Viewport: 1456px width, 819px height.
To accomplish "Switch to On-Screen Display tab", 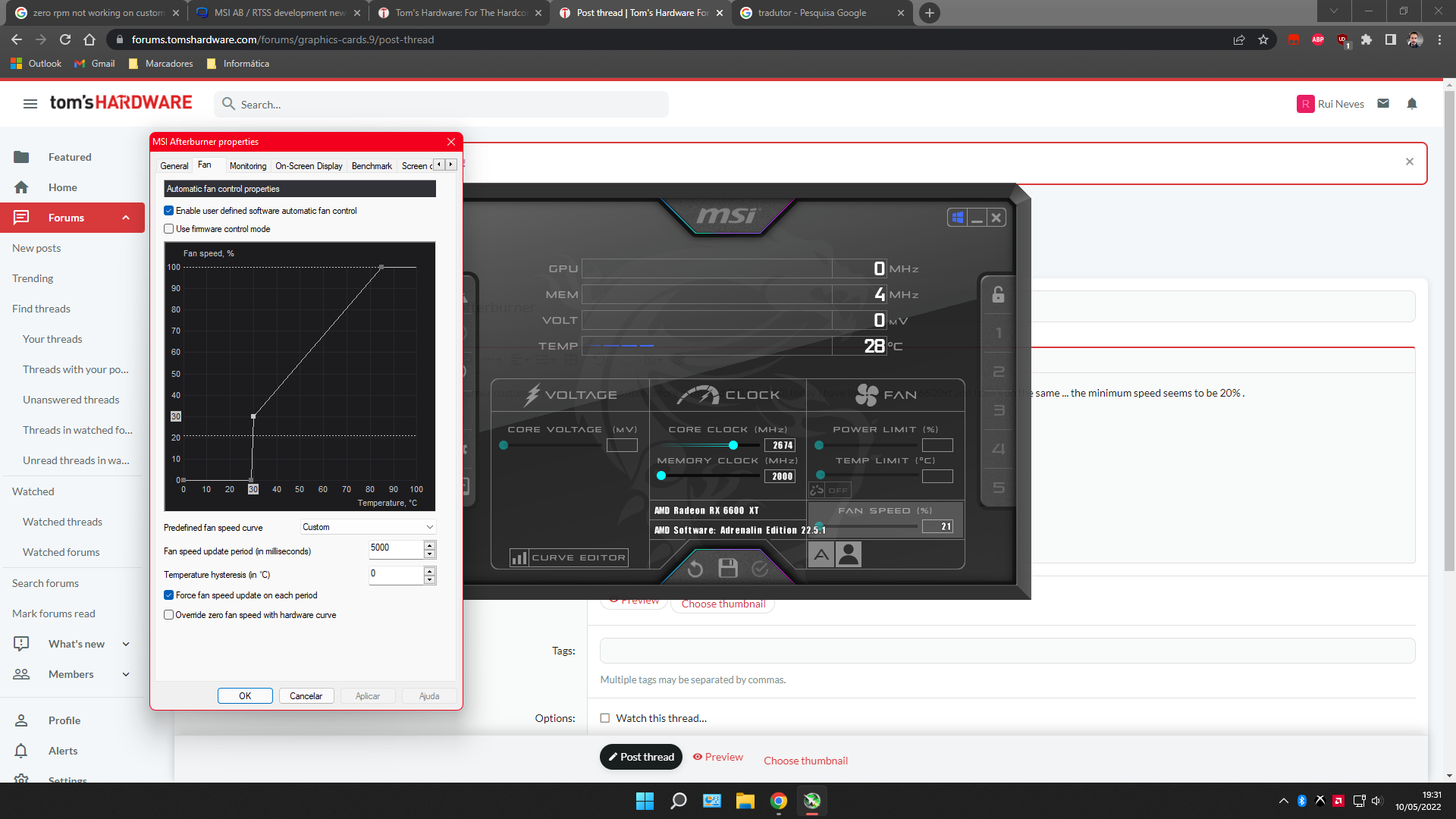I will coord(309,165).
